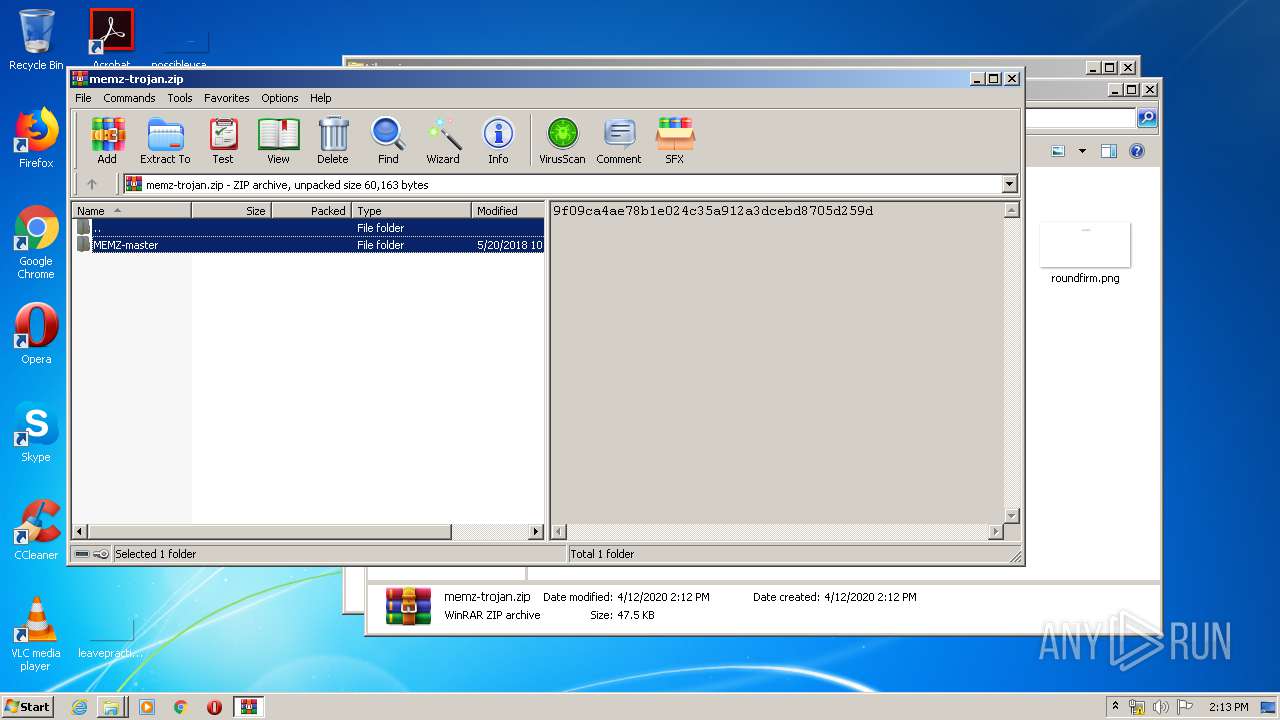The image size is (1280, 720).
Task: Click the Explorer search button
Action: click(x=1147, y=118)
